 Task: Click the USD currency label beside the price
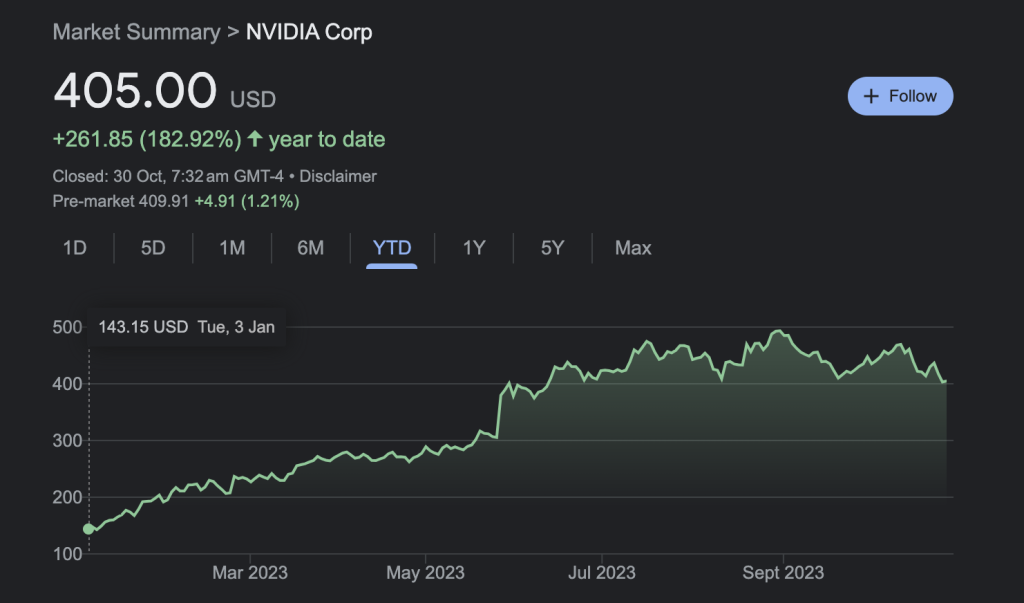(x=253, y=99)
